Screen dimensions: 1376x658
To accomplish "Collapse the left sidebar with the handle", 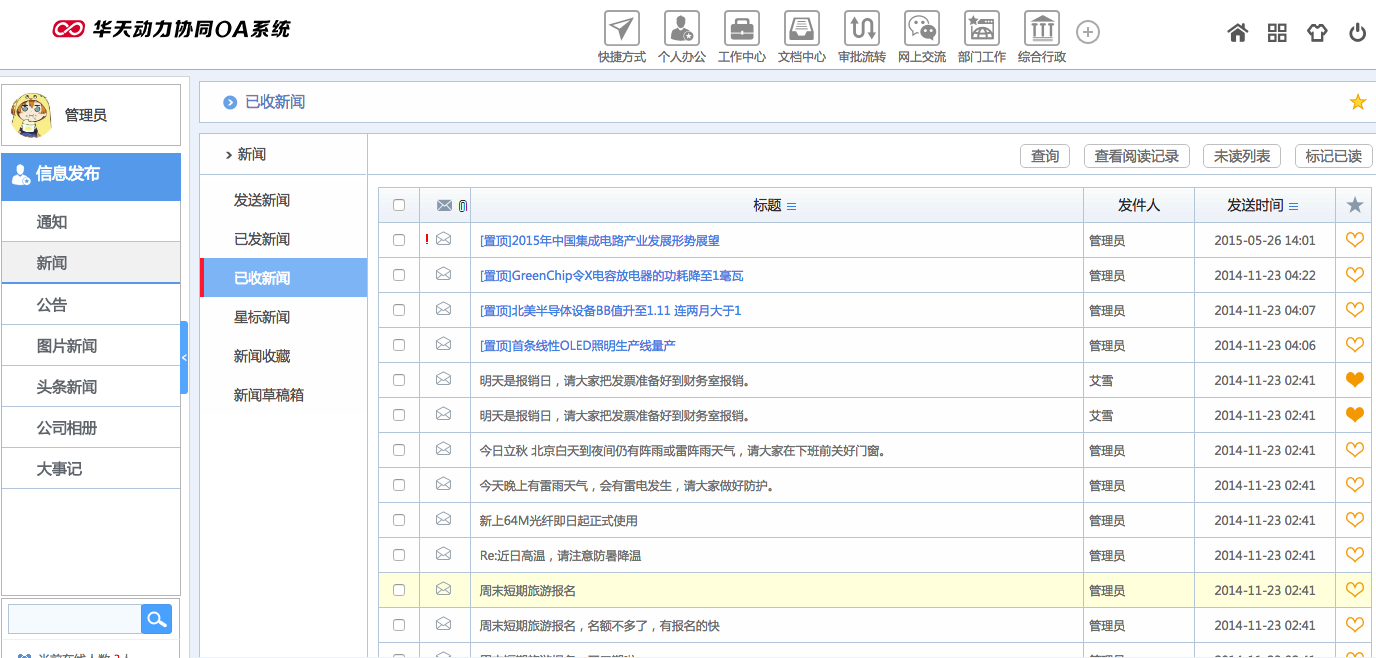I will 184,357.
